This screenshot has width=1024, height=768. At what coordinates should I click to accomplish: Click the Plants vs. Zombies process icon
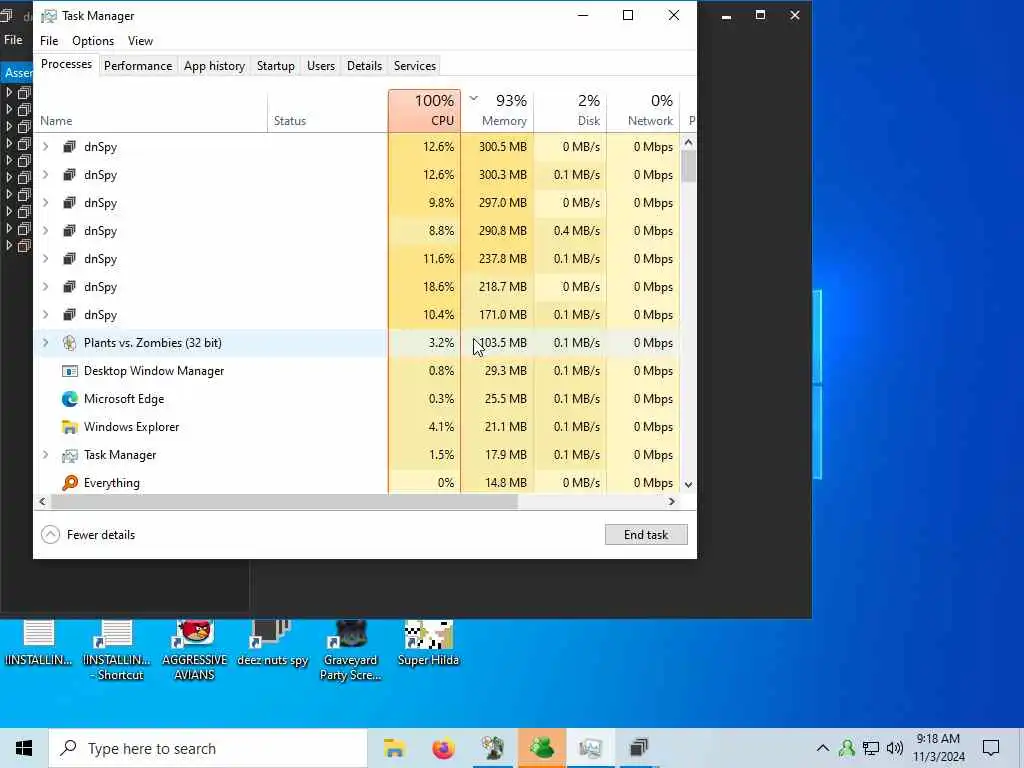[x=69, y=343]
